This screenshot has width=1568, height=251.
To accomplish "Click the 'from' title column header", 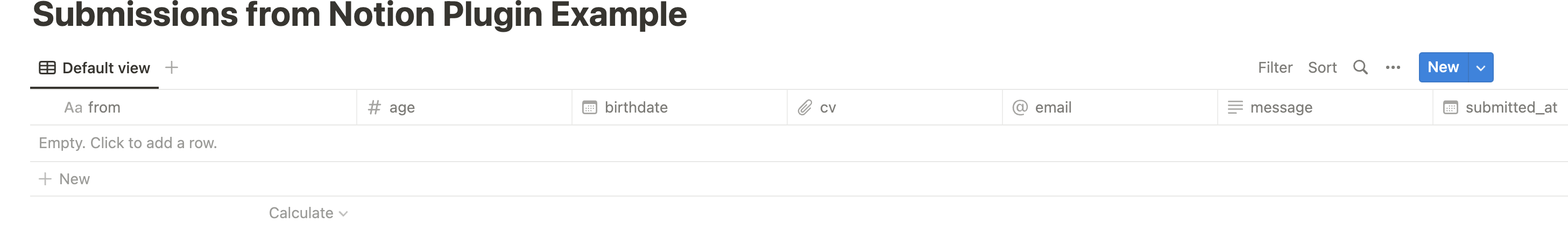I will click(x=103, y=108).
